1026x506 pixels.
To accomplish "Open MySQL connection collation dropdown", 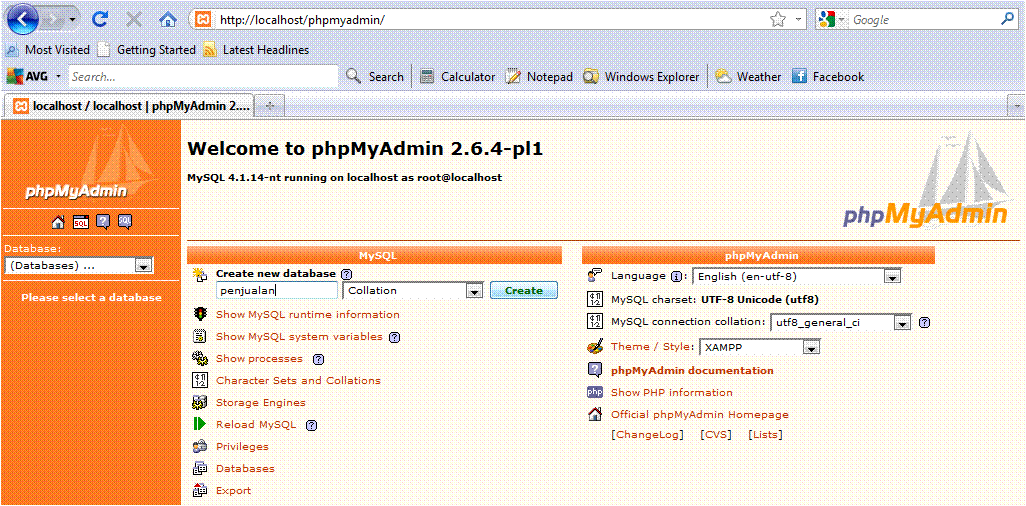I will (x=903, y=323).
